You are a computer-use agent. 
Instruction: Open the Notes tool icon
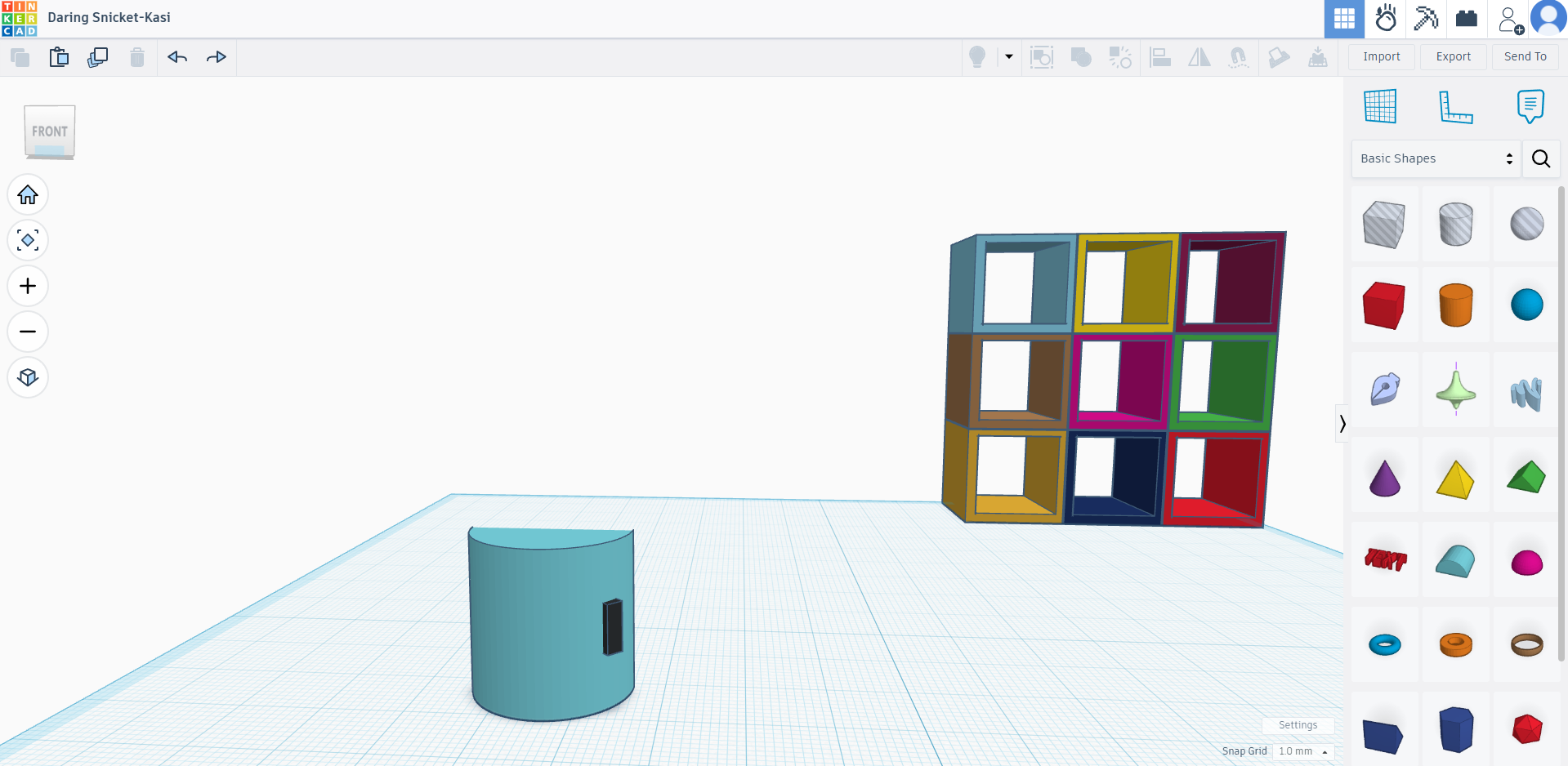click(x=1530, y=106)
